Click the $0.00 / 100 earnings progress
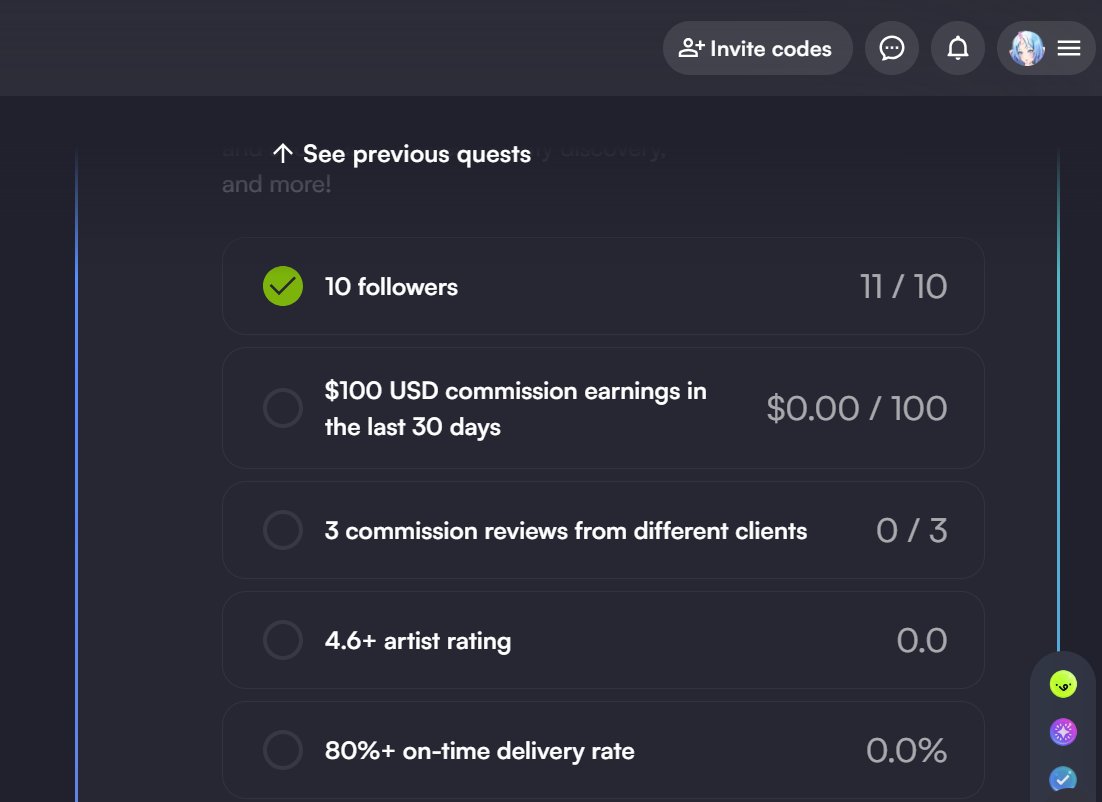 857,408
